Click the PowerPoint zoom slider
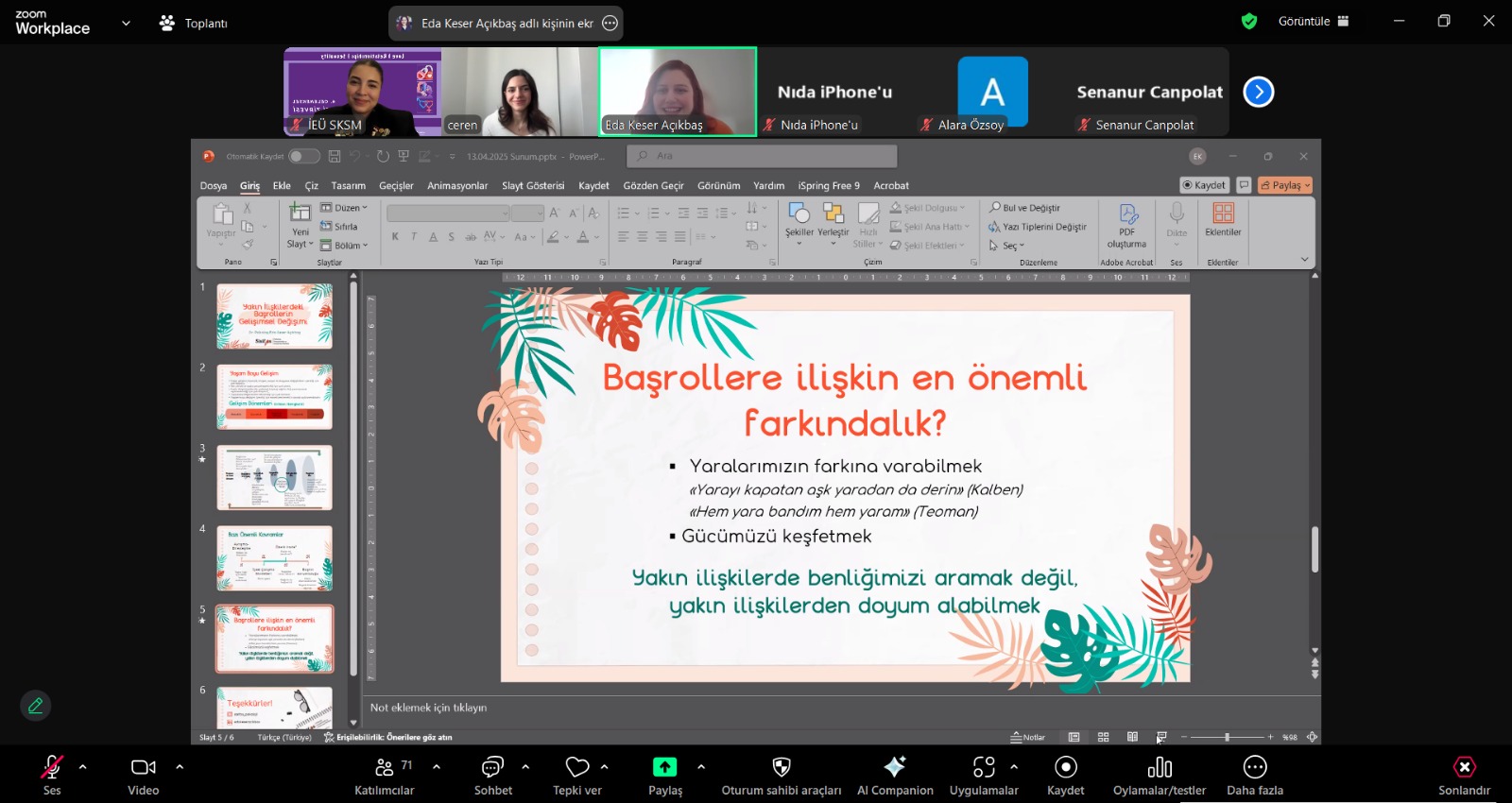1512x803 pixels. (x=1227, y=737)
